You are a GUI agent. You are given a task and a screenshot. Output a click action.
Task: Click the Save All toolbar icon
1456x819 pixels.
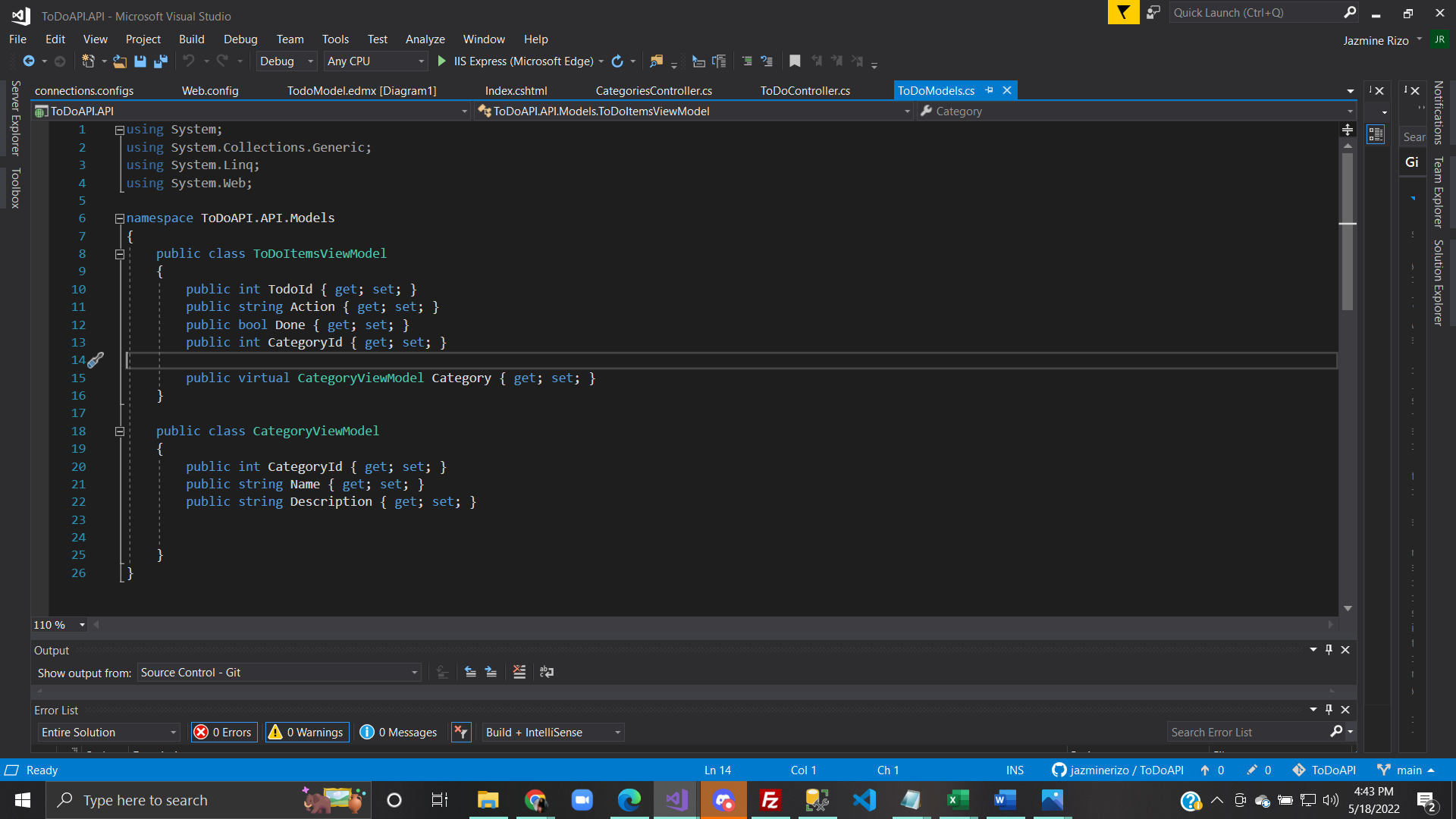(160, 61)
